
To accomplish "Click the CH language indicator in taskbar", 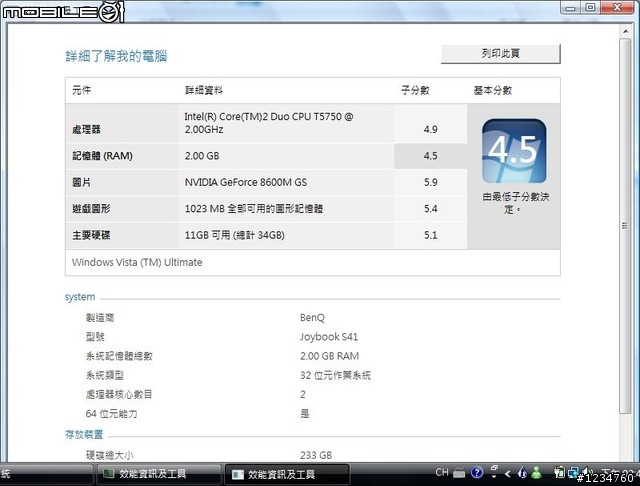I will coord(442,473).
